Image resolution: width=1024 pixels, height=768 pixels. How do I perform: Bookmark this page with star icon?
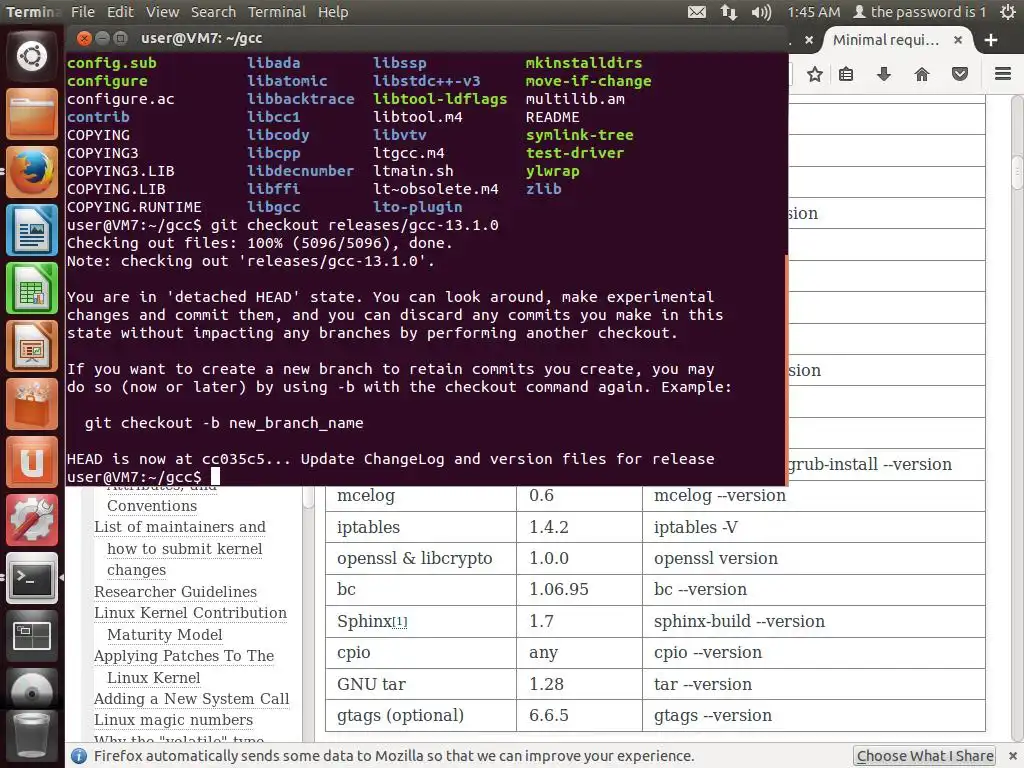coord(814,74)
